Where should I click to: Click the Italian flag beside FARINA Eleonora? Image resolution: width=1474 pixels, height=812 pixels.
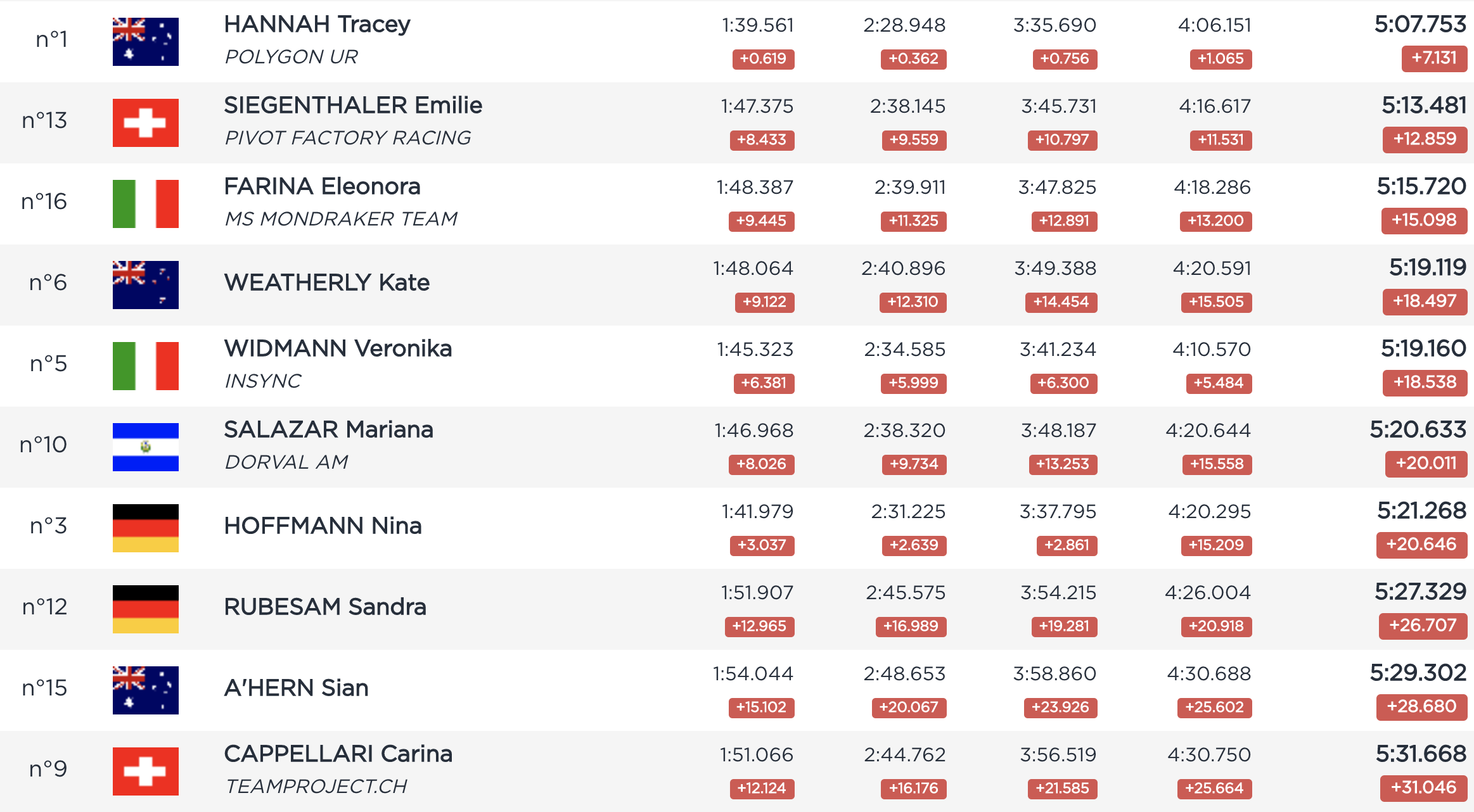pyautogui.click(x=146, y=204)
